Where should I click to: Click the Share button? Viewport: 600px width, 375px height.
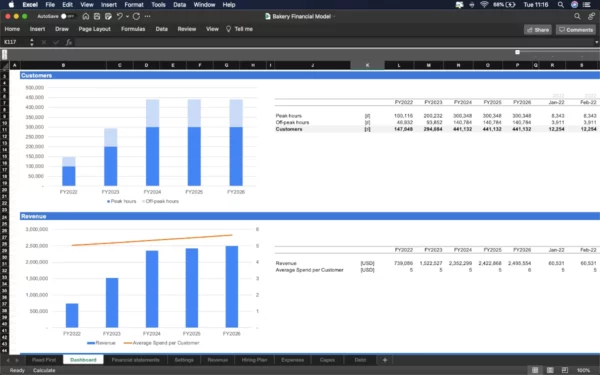click(538, 29)
